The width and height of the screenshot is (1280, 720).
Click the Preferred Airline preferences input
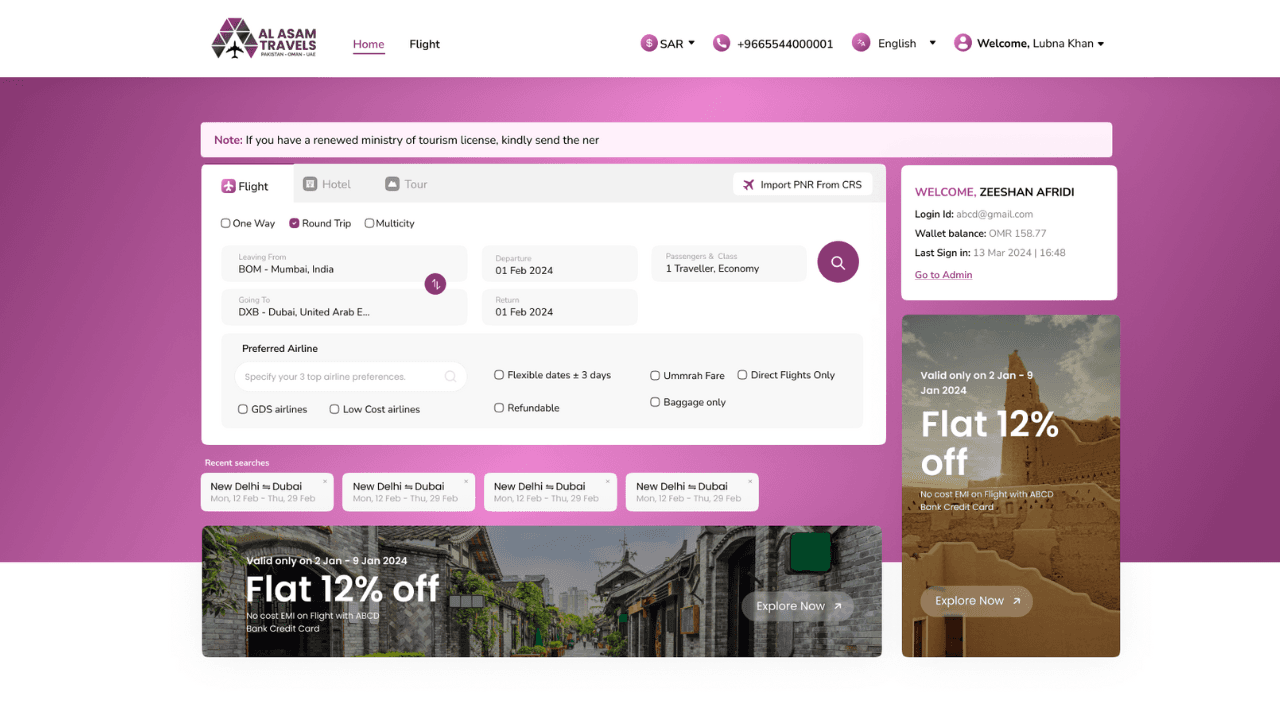[x=351, y=377]
